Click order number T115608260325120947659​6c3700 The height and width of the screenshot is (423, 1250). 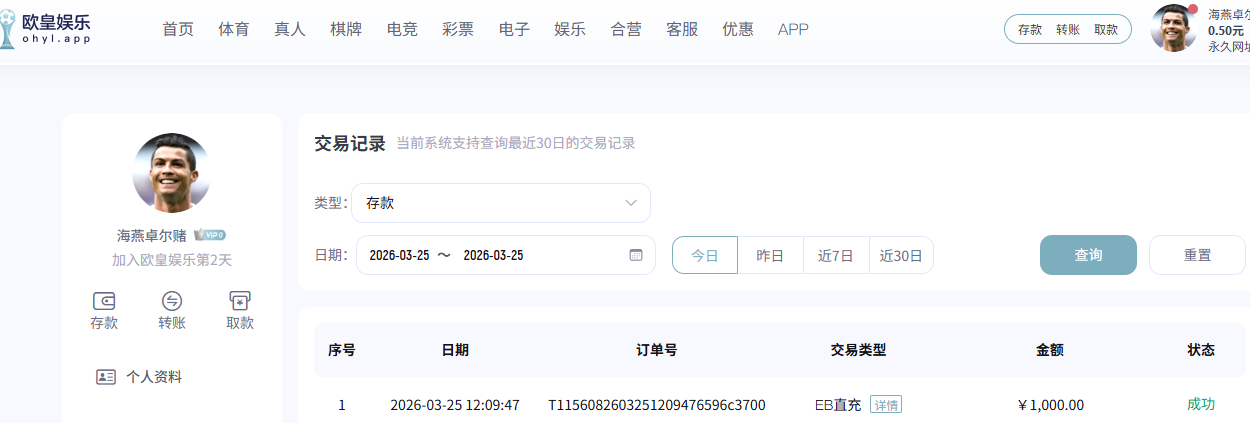click(x=657, y=405)
